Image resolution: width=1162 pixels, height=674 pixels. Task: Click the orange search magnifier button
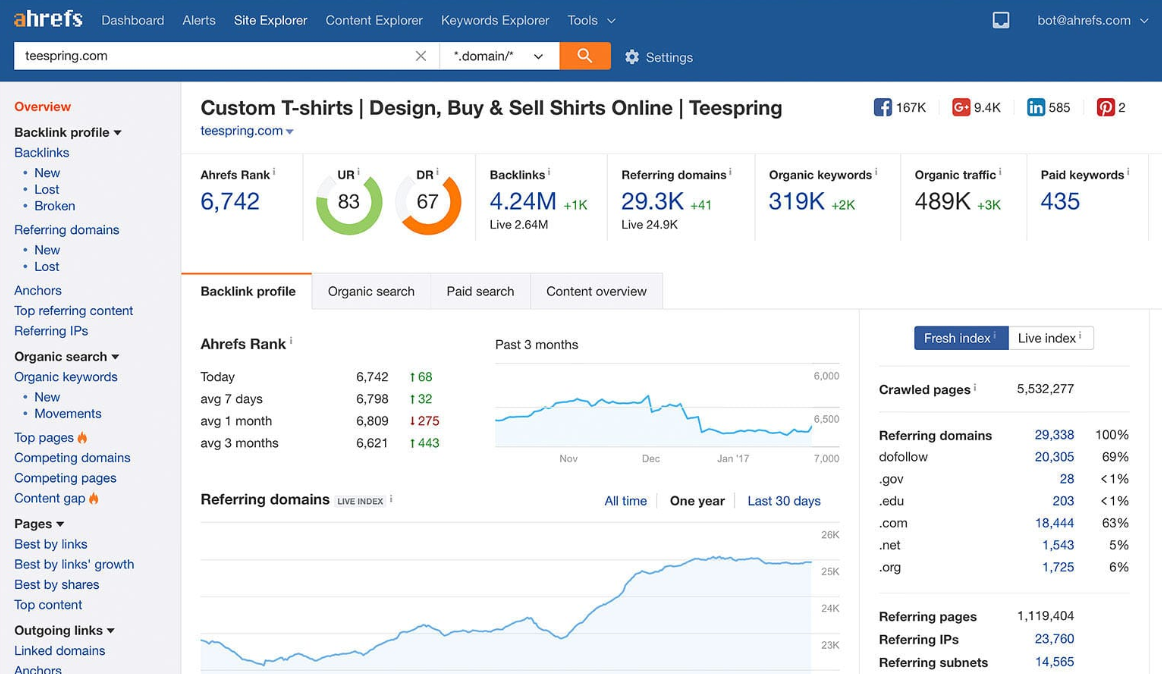585,56
